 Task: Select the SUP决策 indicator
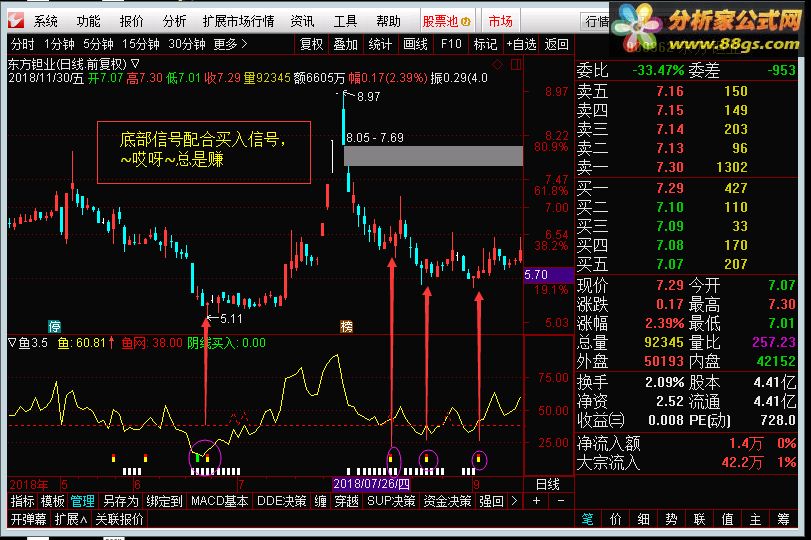(x=392, y=501)
